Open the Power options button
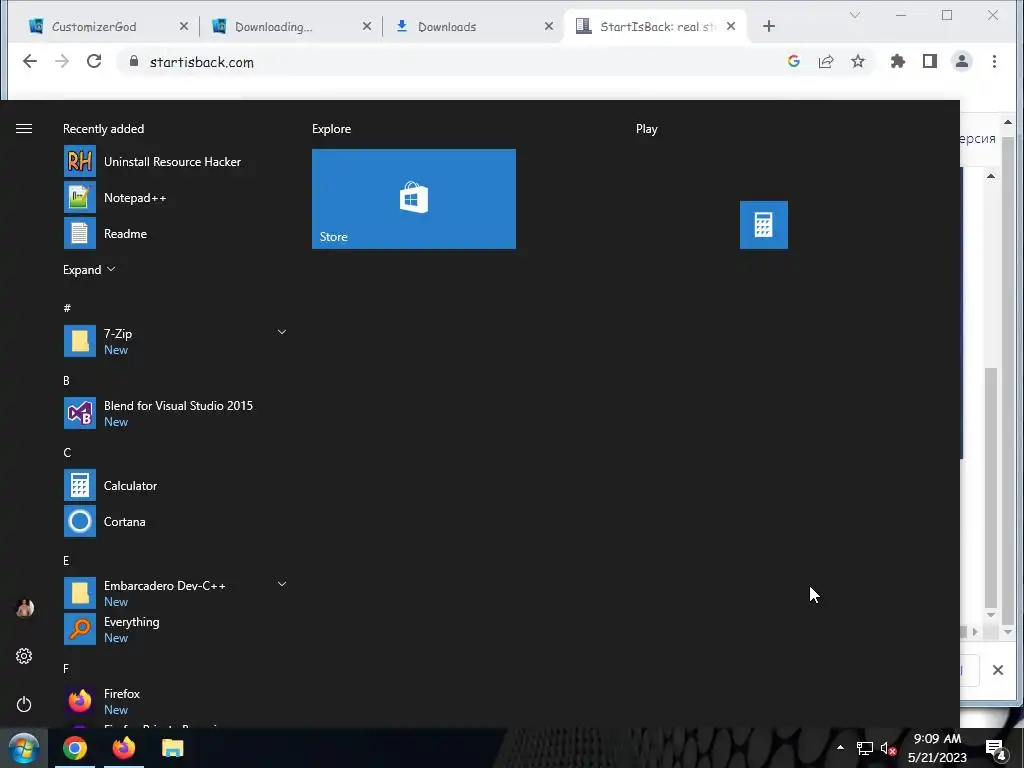Image resolution: width=1024 pixels, height=768 pixels. point(24,704)
